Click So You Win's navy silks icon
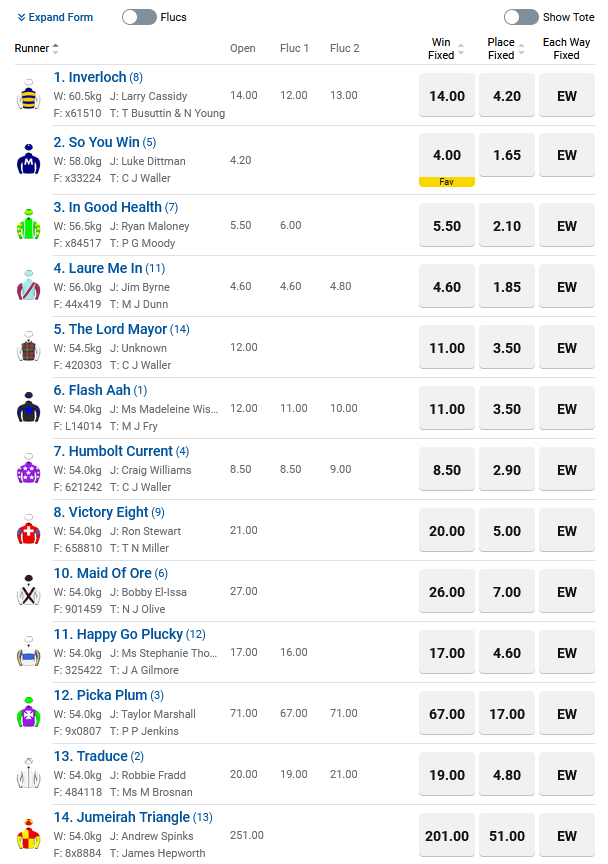Image resolution: width=608 pixels, height=864 pixels. 28,159
